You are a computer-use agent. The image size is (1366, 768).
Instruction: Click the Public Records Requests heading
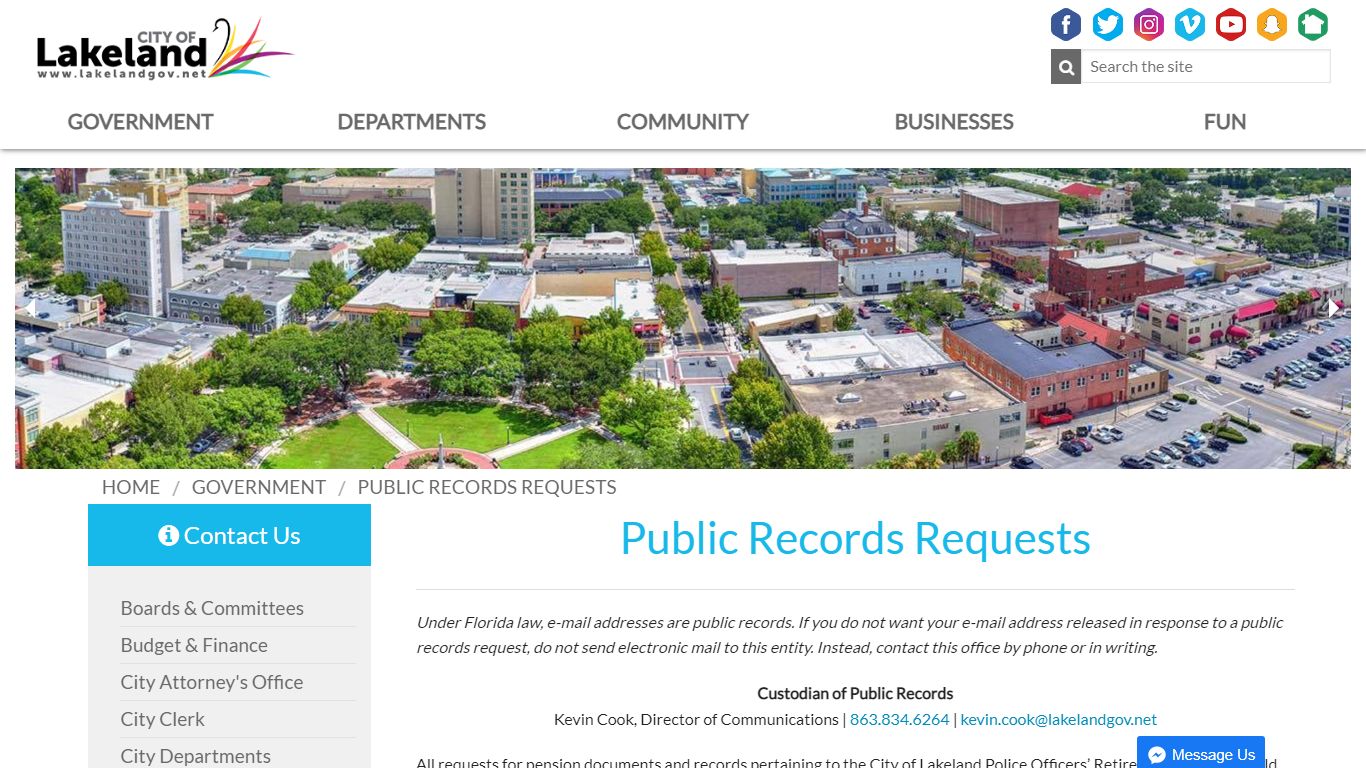click(855, 538)
